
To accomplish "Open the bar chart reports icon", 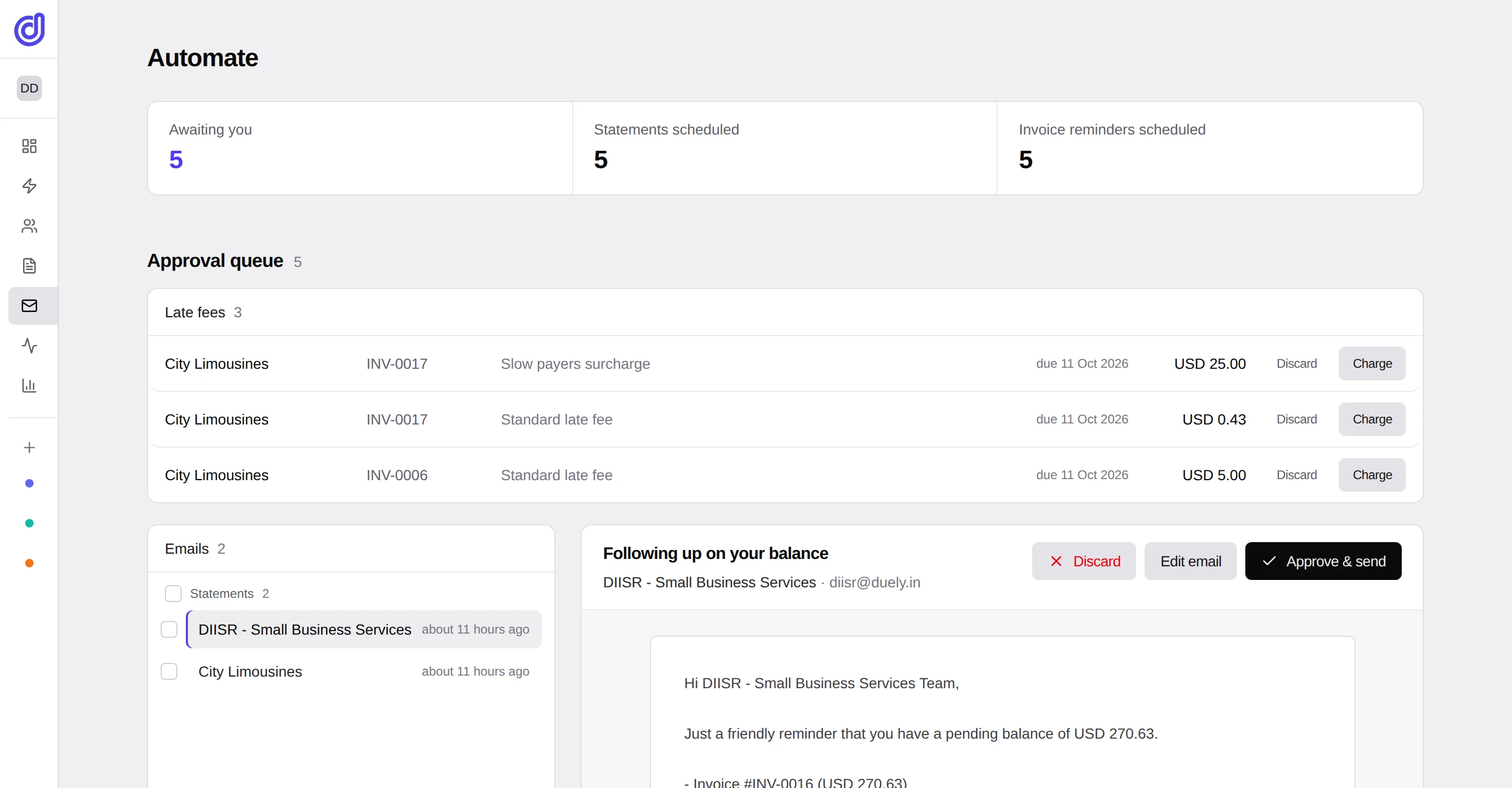I will click(x=29, y=386).
